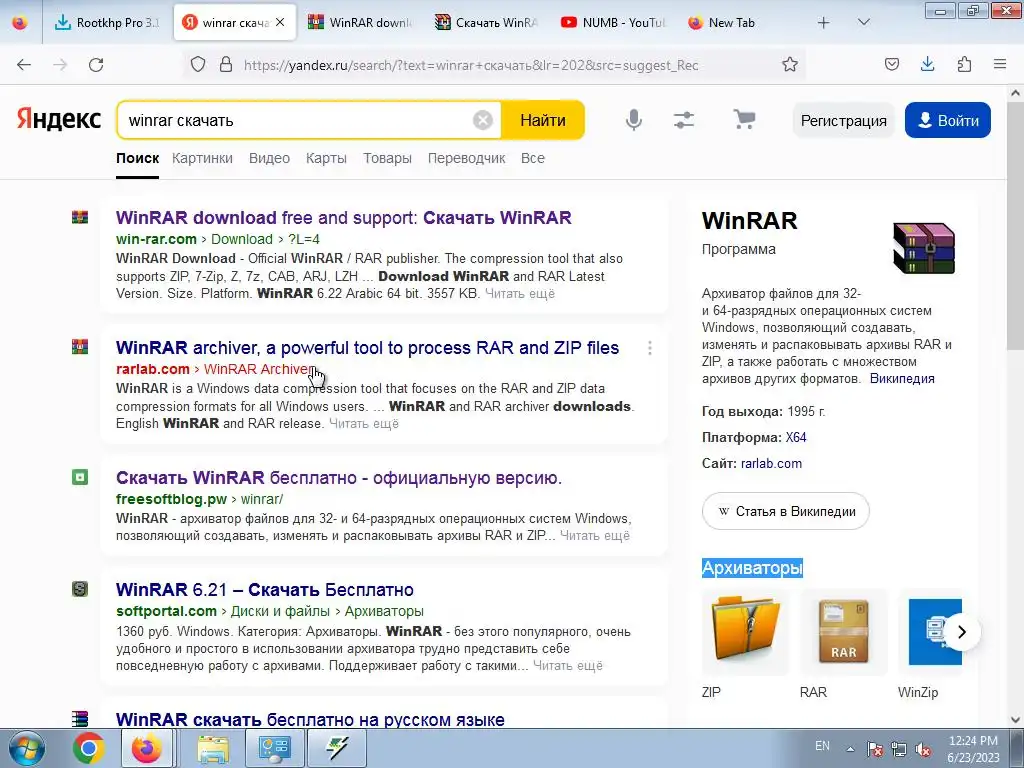
Task: Expand 'Все' search categories
Action: [x=533, y=158]
